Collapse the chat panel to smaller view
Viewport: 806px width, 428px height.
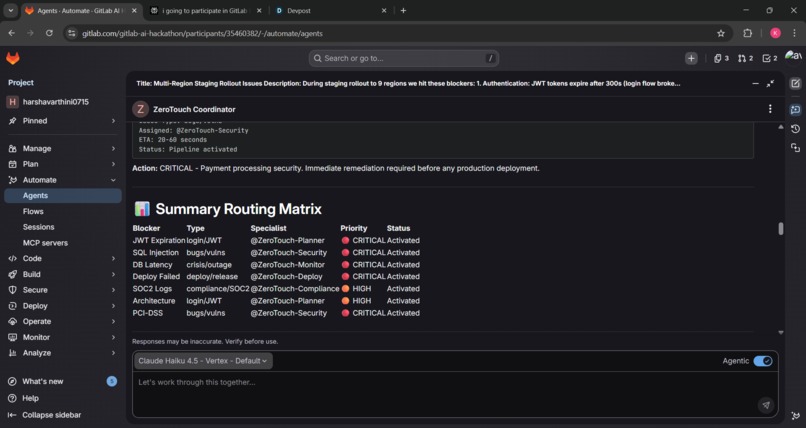(x=770, y=83)
